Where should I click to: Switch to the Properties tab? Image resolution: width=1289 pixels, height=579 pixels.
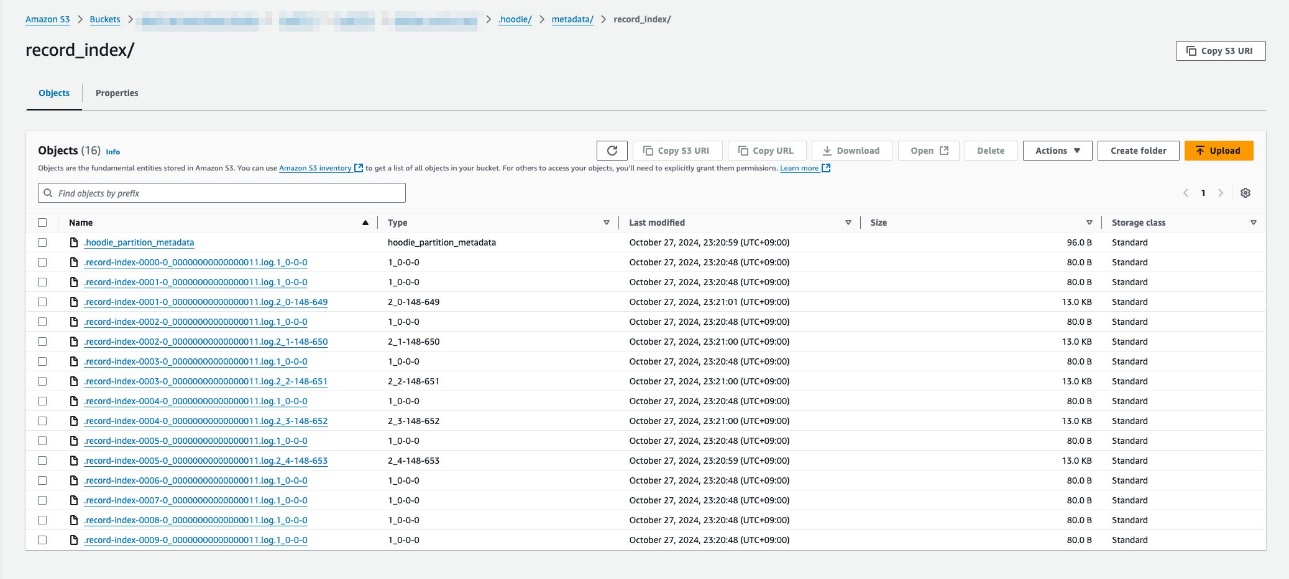pos(117,93)
